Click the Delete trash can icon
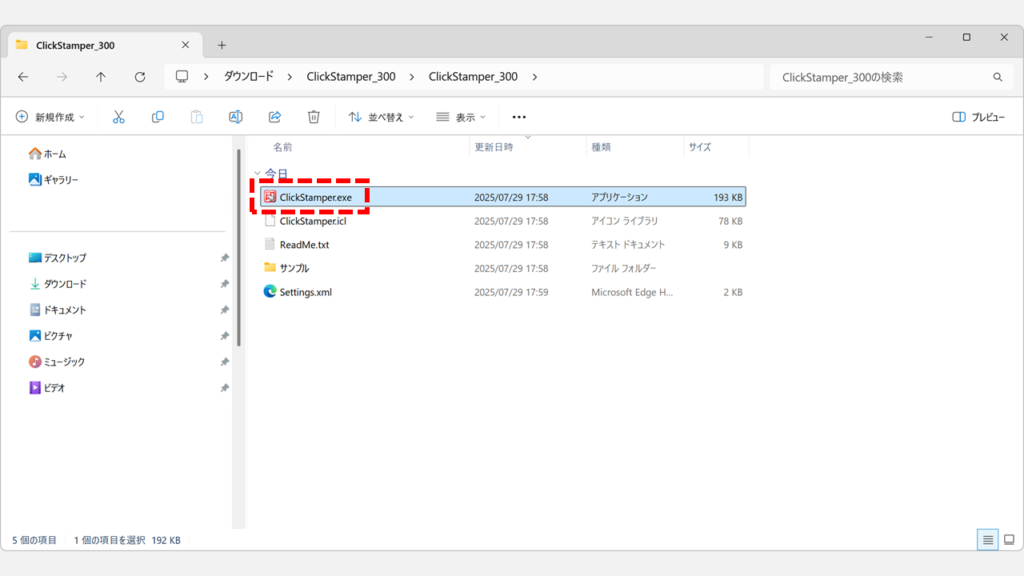This screenshot has width=1024, height=576. [x=313, y=117]
